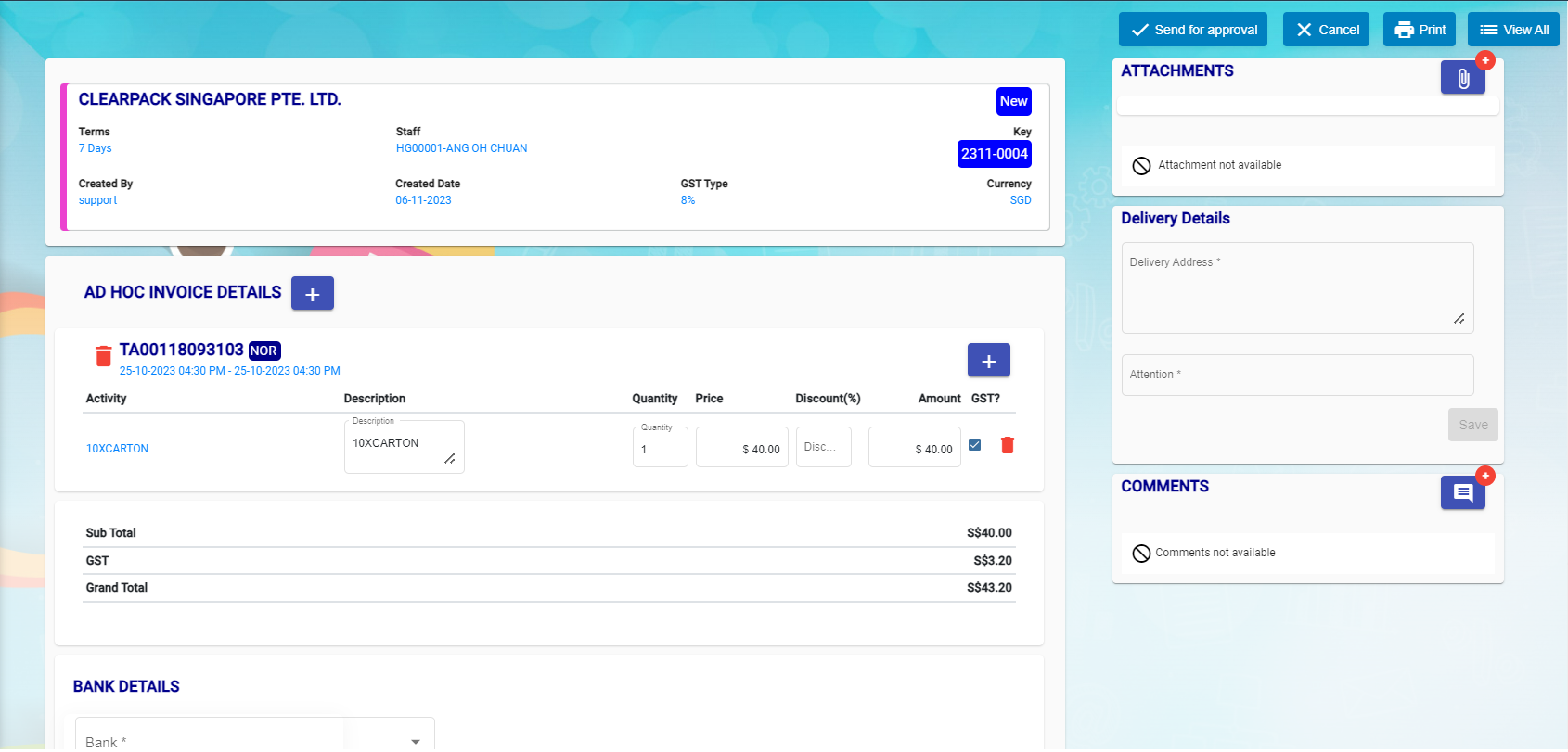The height and width of the screenshot is (752, 1568).
Task: Click the printer icon in Print button
Action: click(x=1404, y=30)
